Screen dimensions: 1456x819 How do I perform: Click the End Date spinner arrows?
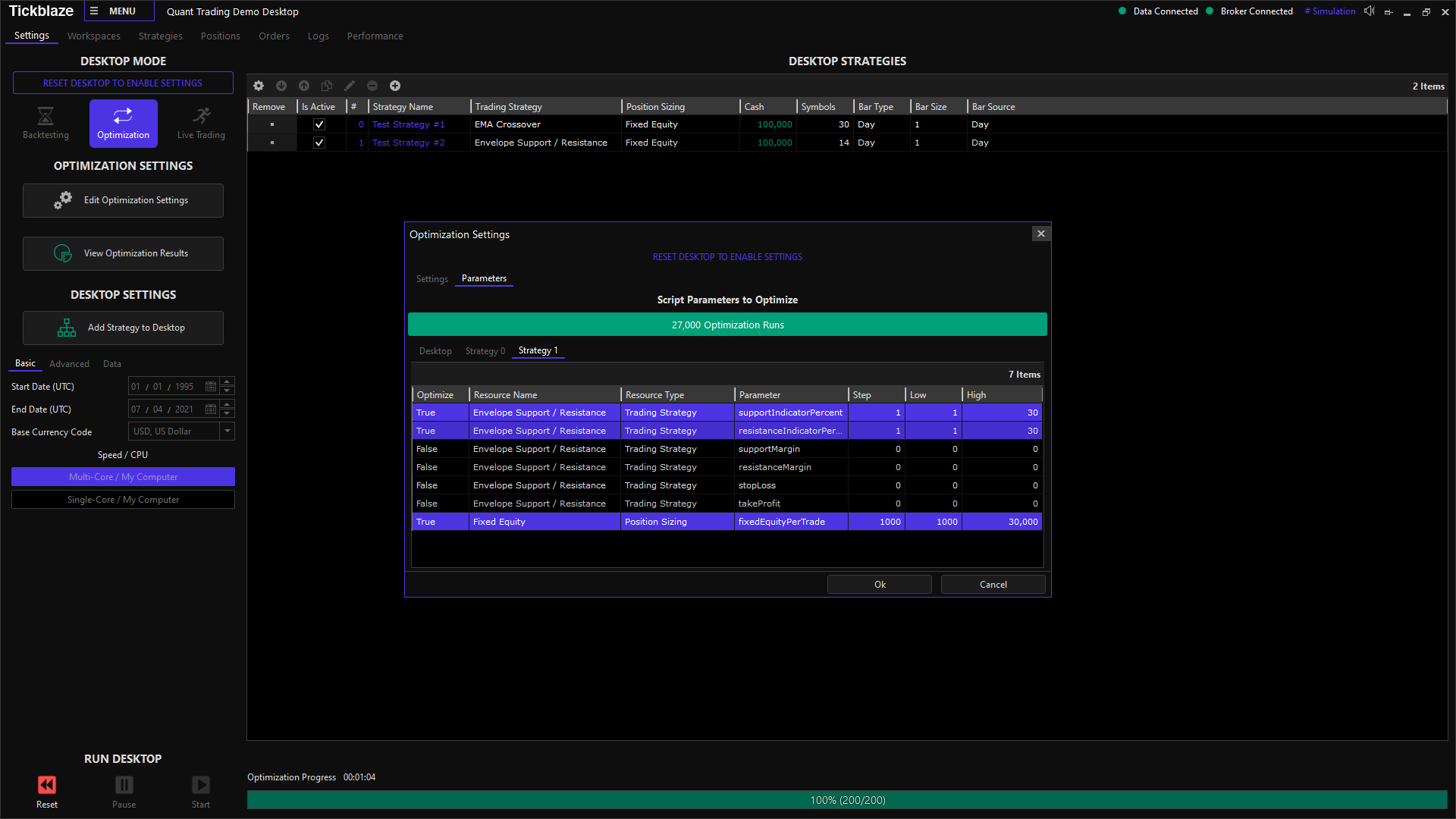pyautogui.click(x=227, y=409)
